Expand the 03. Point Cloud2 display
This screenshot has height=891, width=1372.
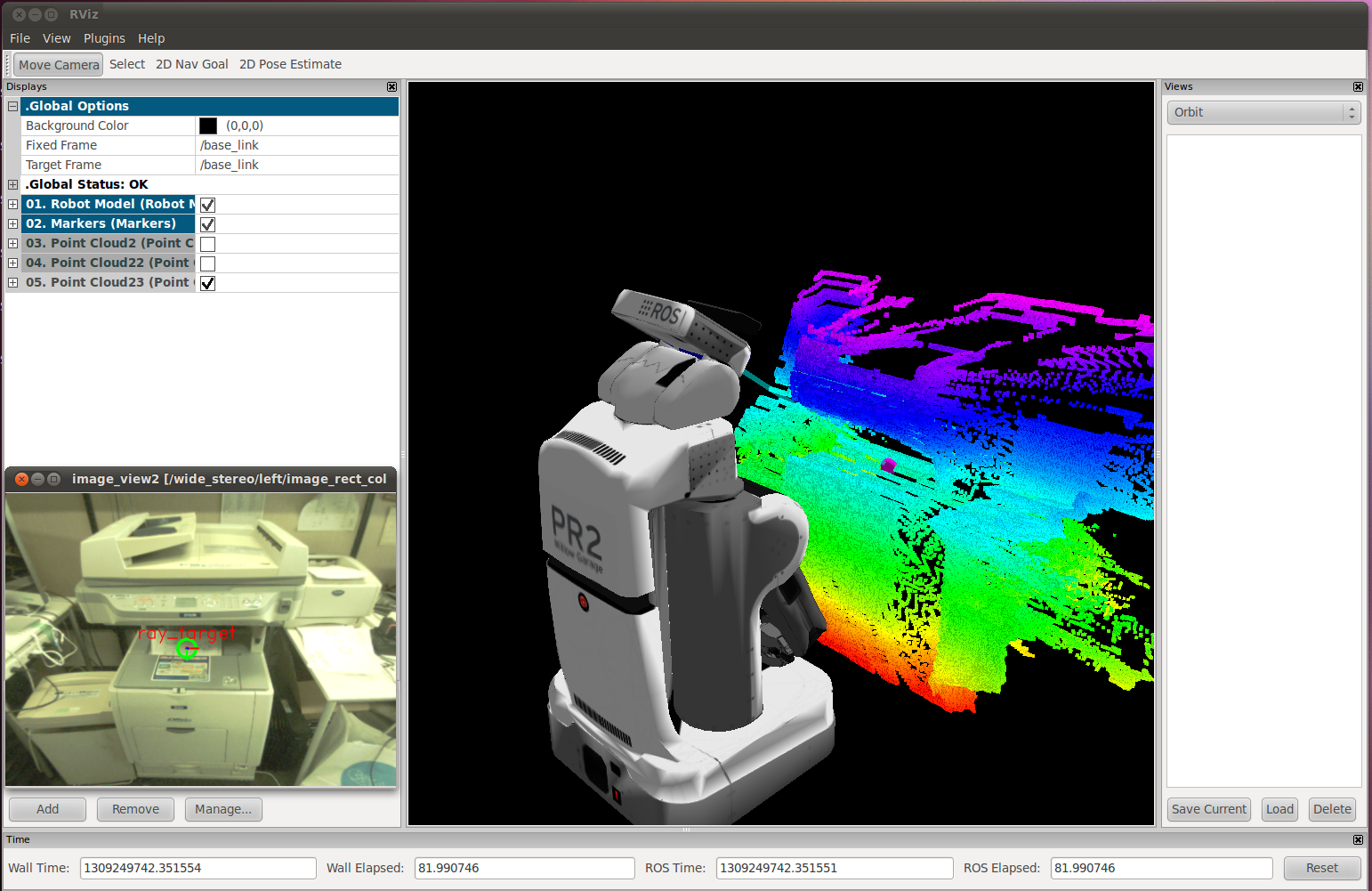point(12,243)
